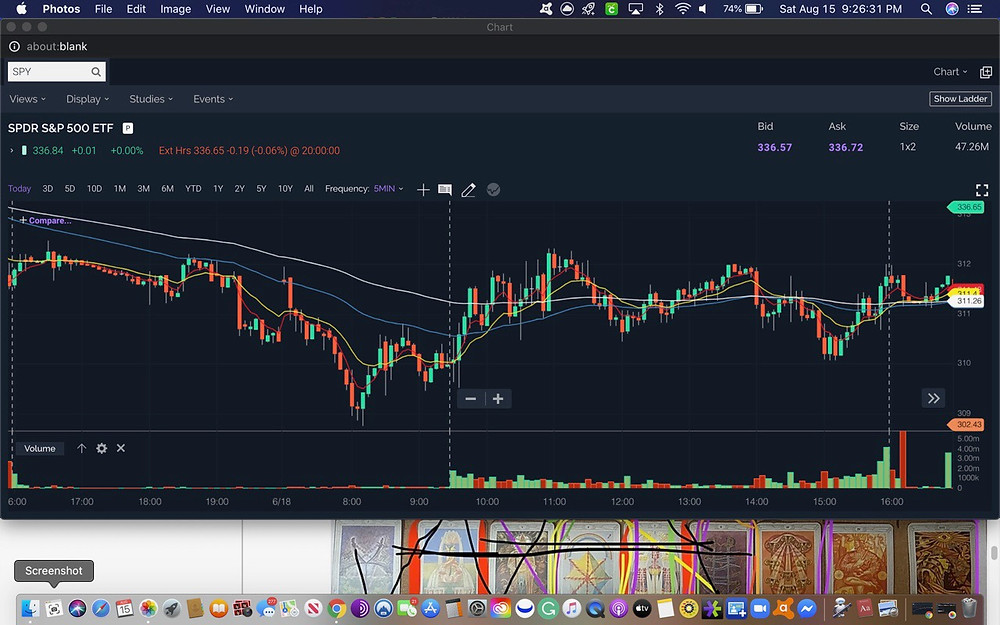Viewport: 1000px width, 625px height.
Task: Move the Volume study up with the arrow
Action: tap(82, 448)
